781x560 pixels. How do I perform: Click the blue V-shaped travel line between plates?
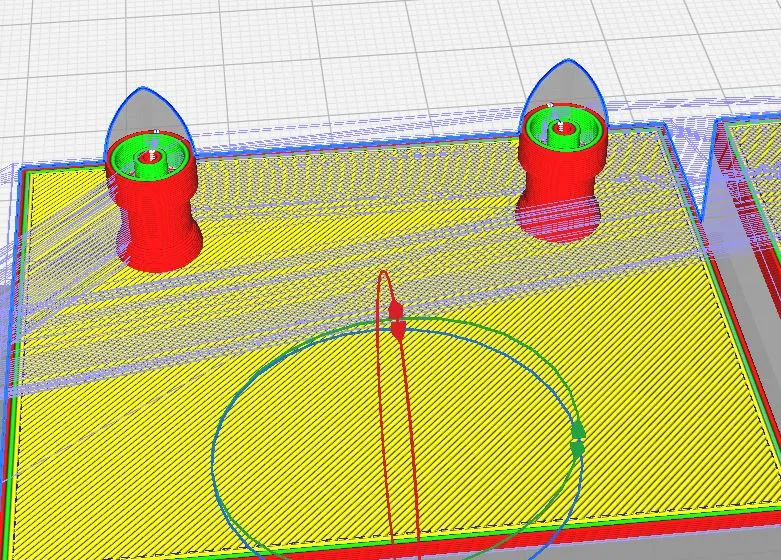(714, 180)
